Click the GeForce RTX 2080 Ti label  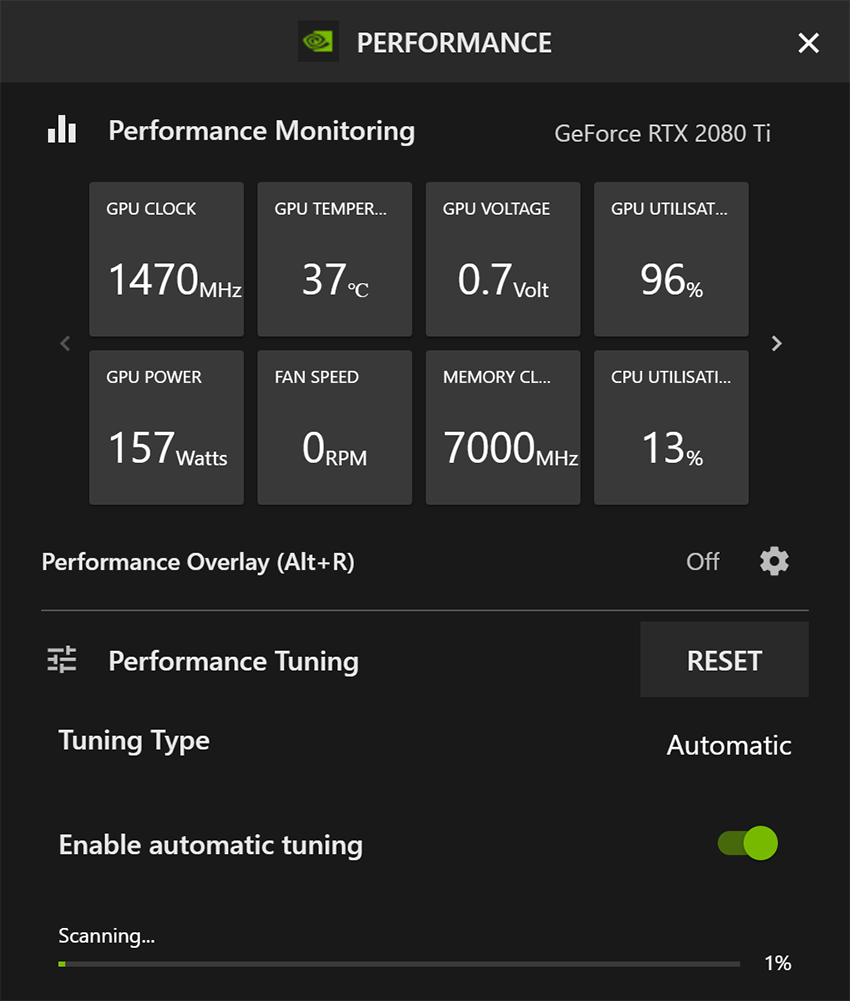point(662,133)
